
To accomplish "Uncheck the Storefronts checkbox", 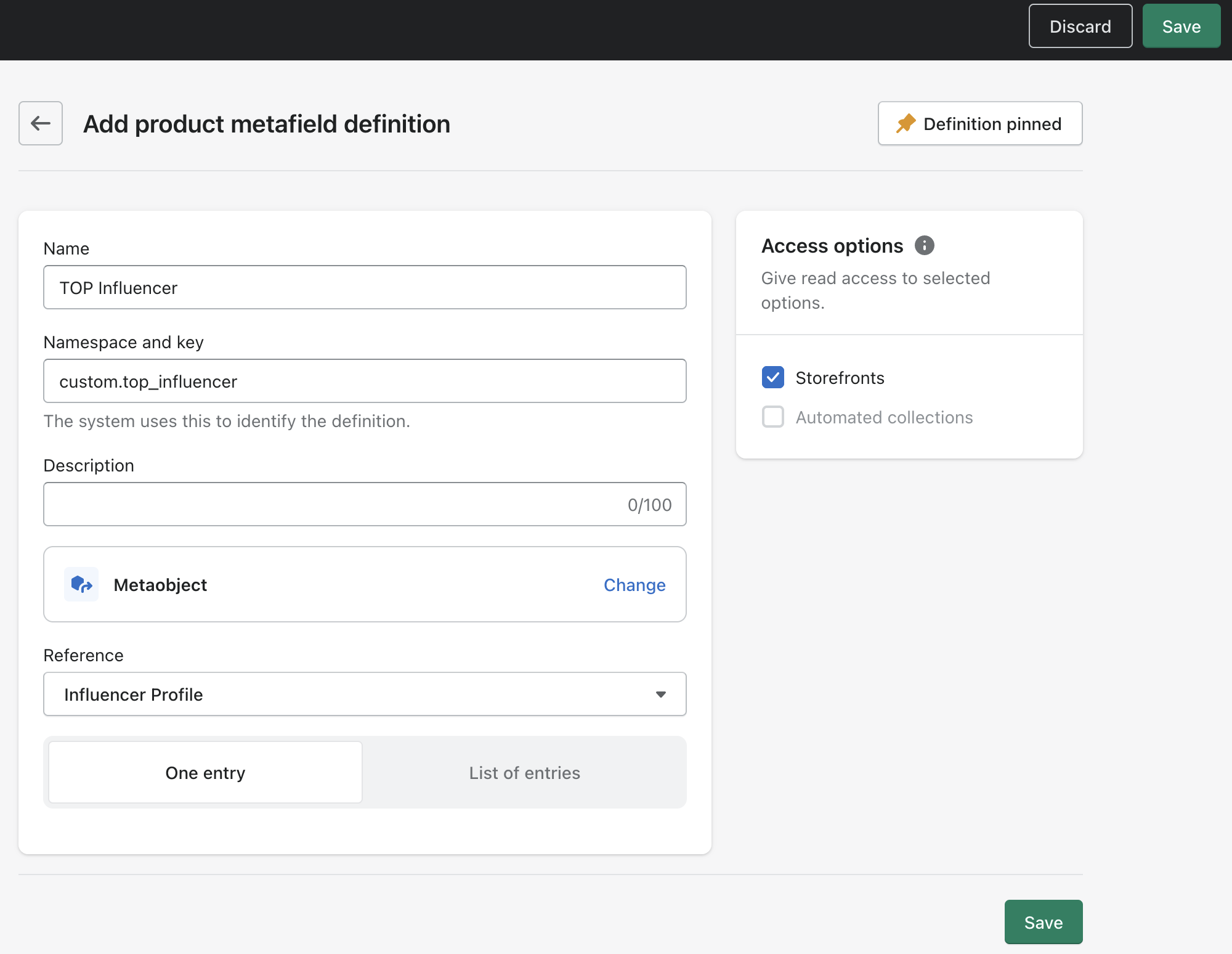I will pyautogui.click(x=773, y=377).
